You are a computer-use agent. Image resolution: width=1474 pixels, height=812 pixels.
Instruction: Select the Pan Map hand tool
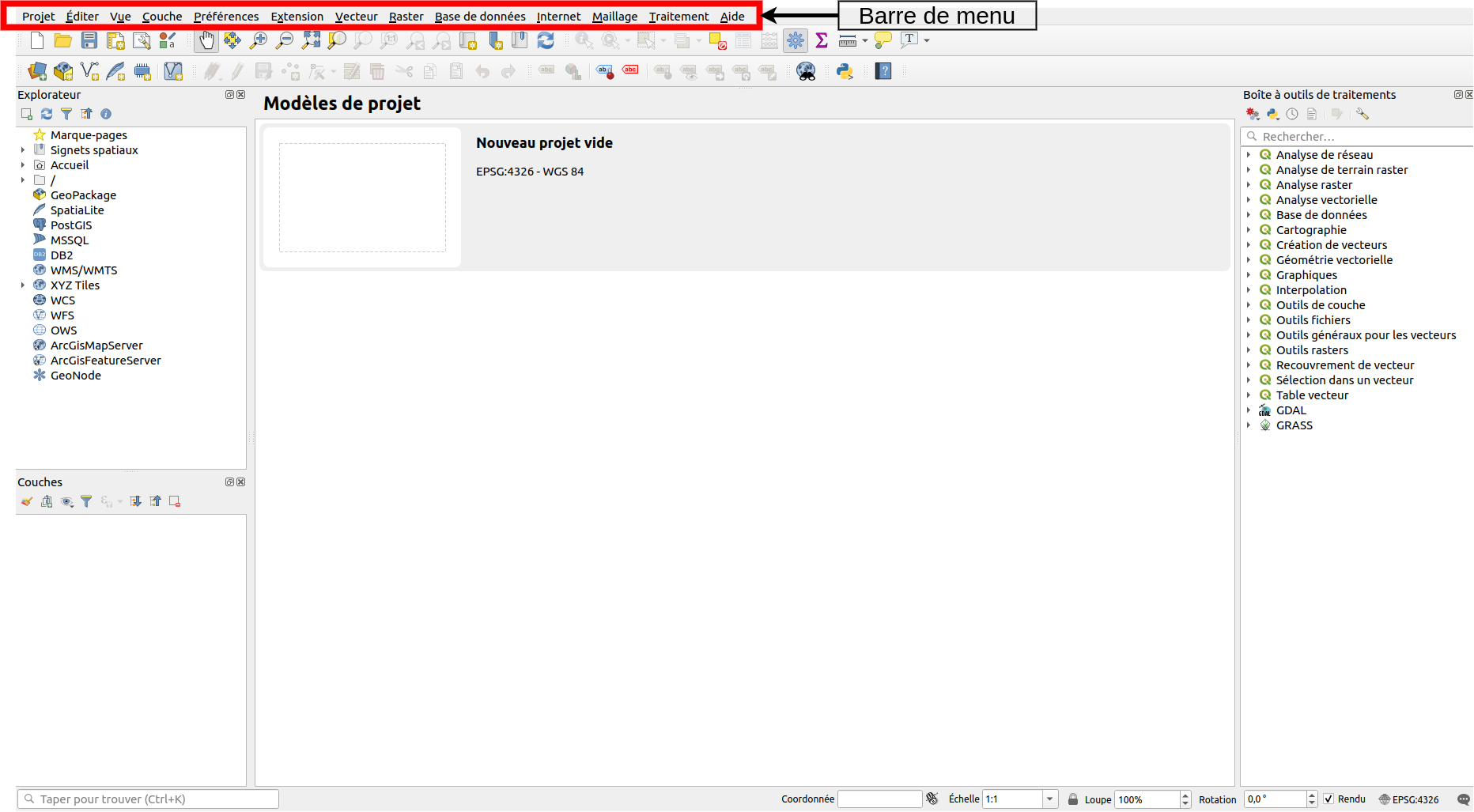tap(206, 40)
